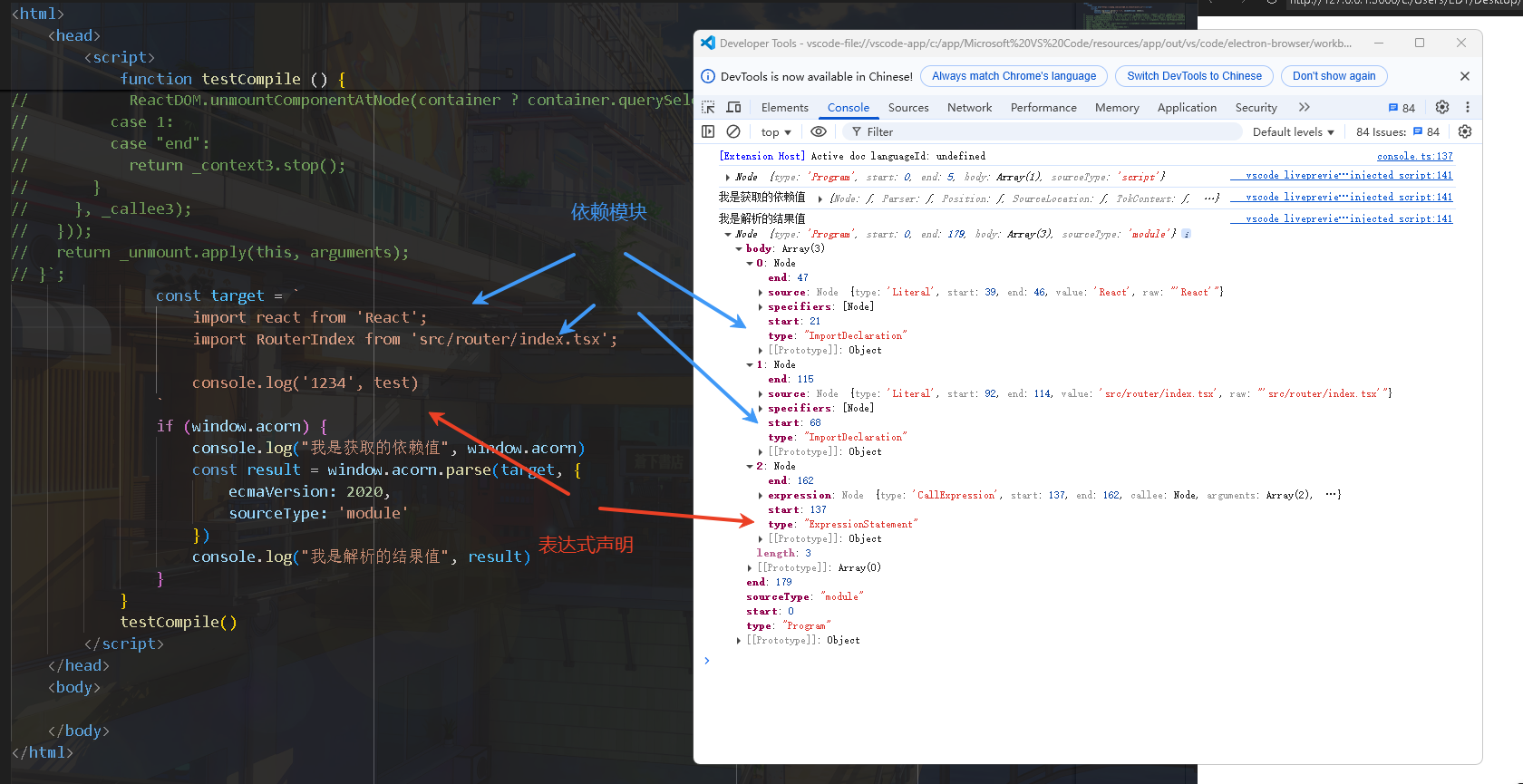Viewport: 1523px width, 784px height.
Task: Click the info badge after sourceType 'module'
Action: pos(1187,234)
